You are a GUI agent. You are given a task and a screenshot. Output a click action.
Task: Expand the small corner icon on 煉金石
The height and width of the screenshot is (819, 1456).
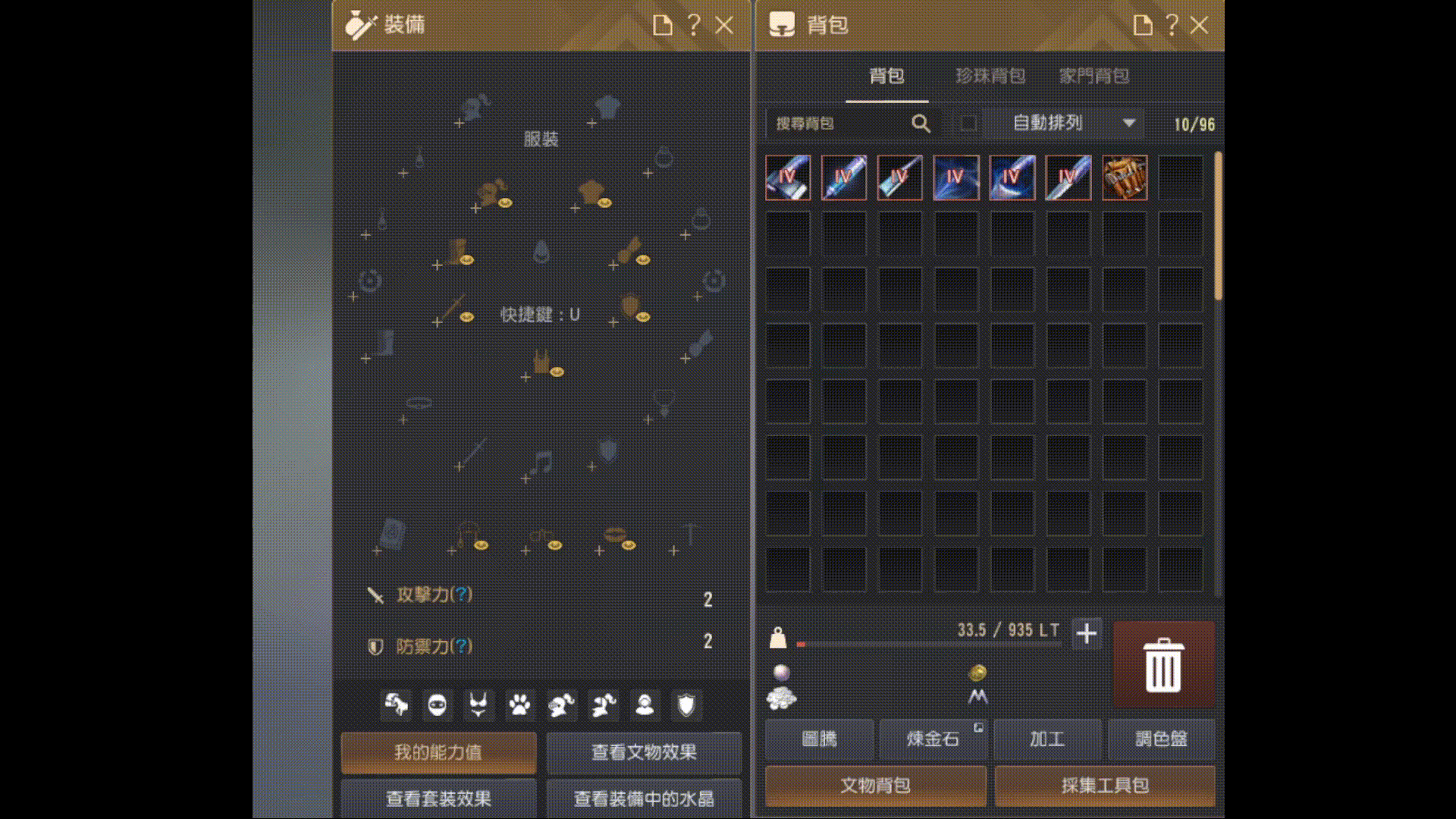[978, 727]
